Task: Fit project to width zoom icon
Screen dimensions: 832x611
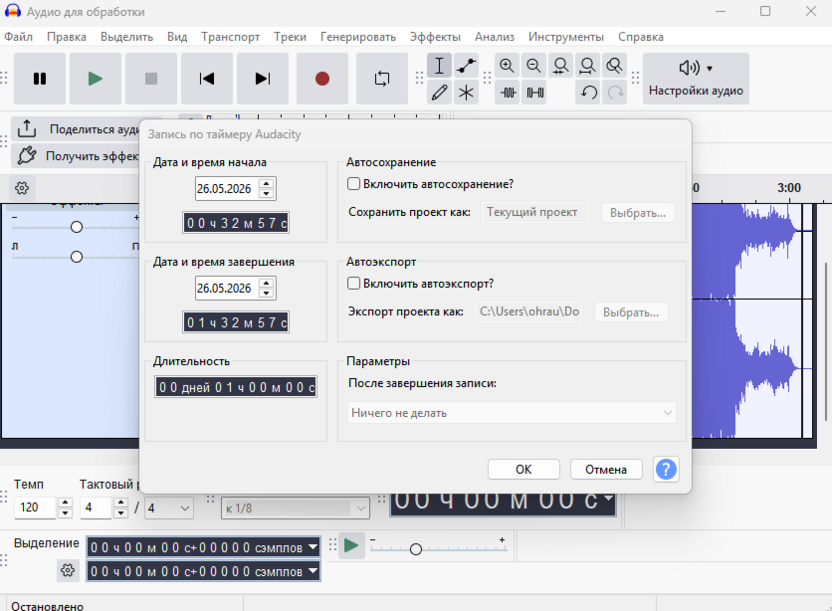Action: [587, 66]
